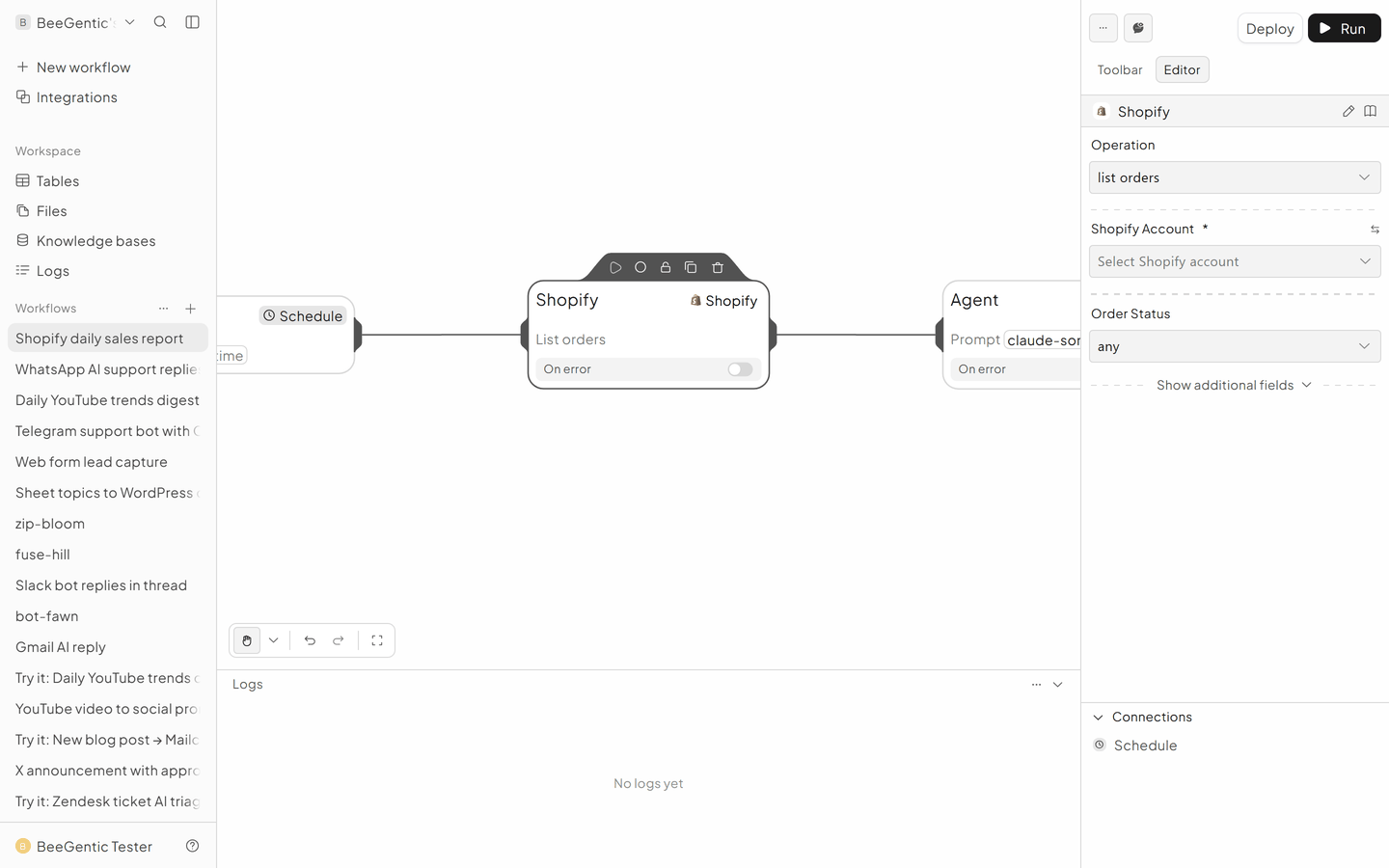Open the BeeGentic workspace switcher
This screenshot has height=868, width=1389.
pos(75,22)
